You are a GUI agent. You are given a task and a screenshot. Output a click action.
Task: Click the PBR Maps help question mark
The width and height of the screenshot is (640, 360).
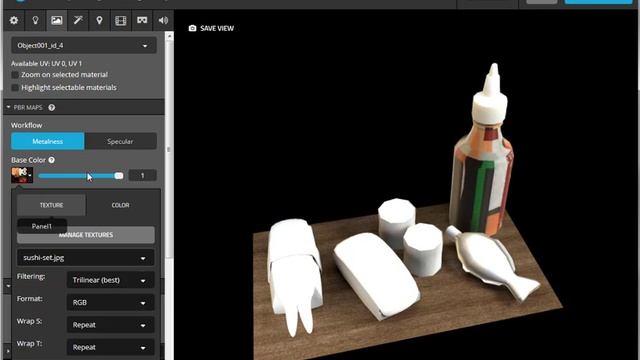coord(51,107)
